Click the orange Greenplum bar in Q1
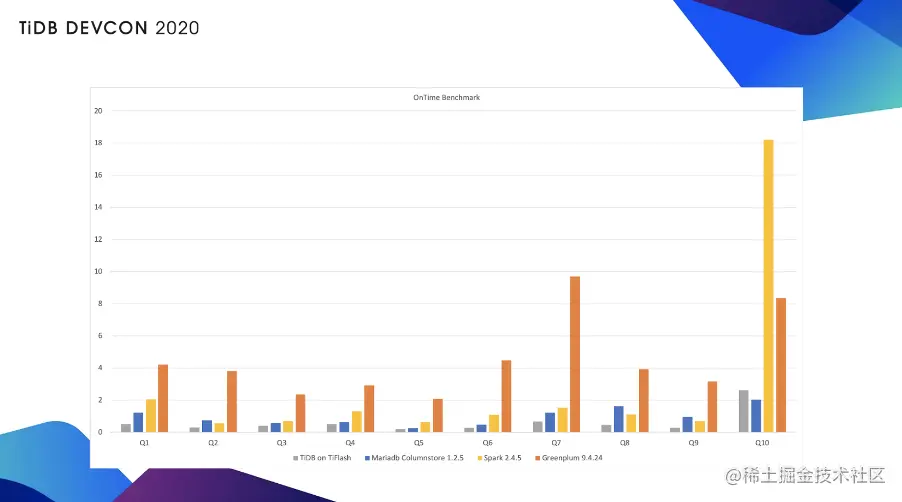The width and height of the screenshot is (902, 502). tap(163, 398)
